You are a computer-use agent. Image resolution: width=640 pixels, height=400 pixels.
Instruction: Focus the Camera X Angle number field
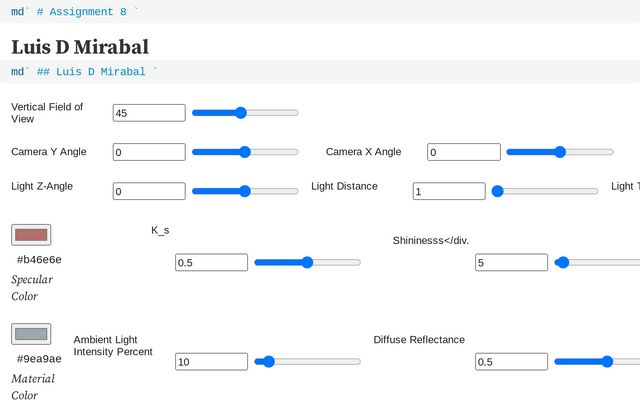pos(464,152)
